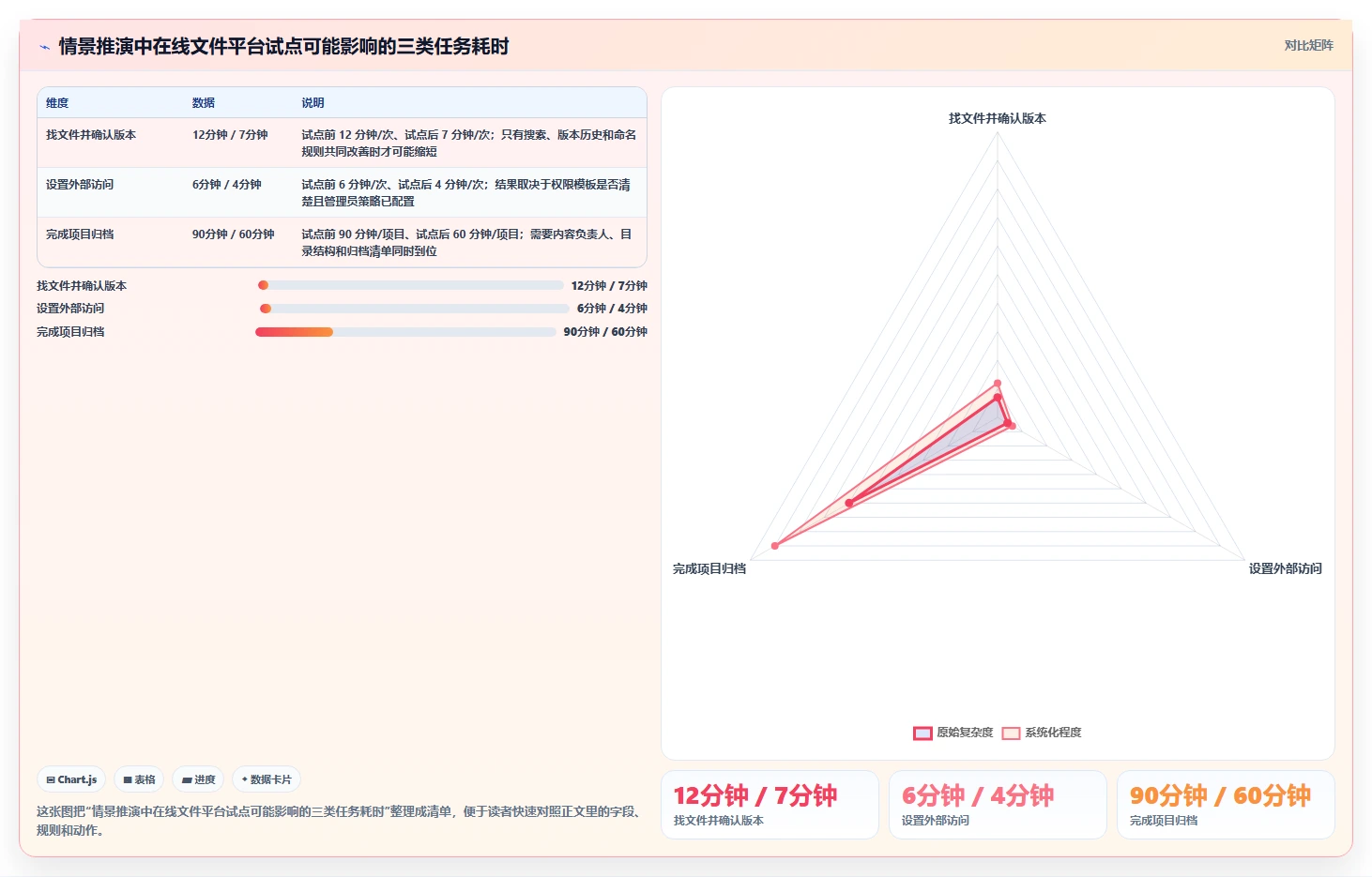Click the 原始复杂度 legend text
Image resolution: width=1372 pixels, height=877 pixels.
click(x=965, y=733)
